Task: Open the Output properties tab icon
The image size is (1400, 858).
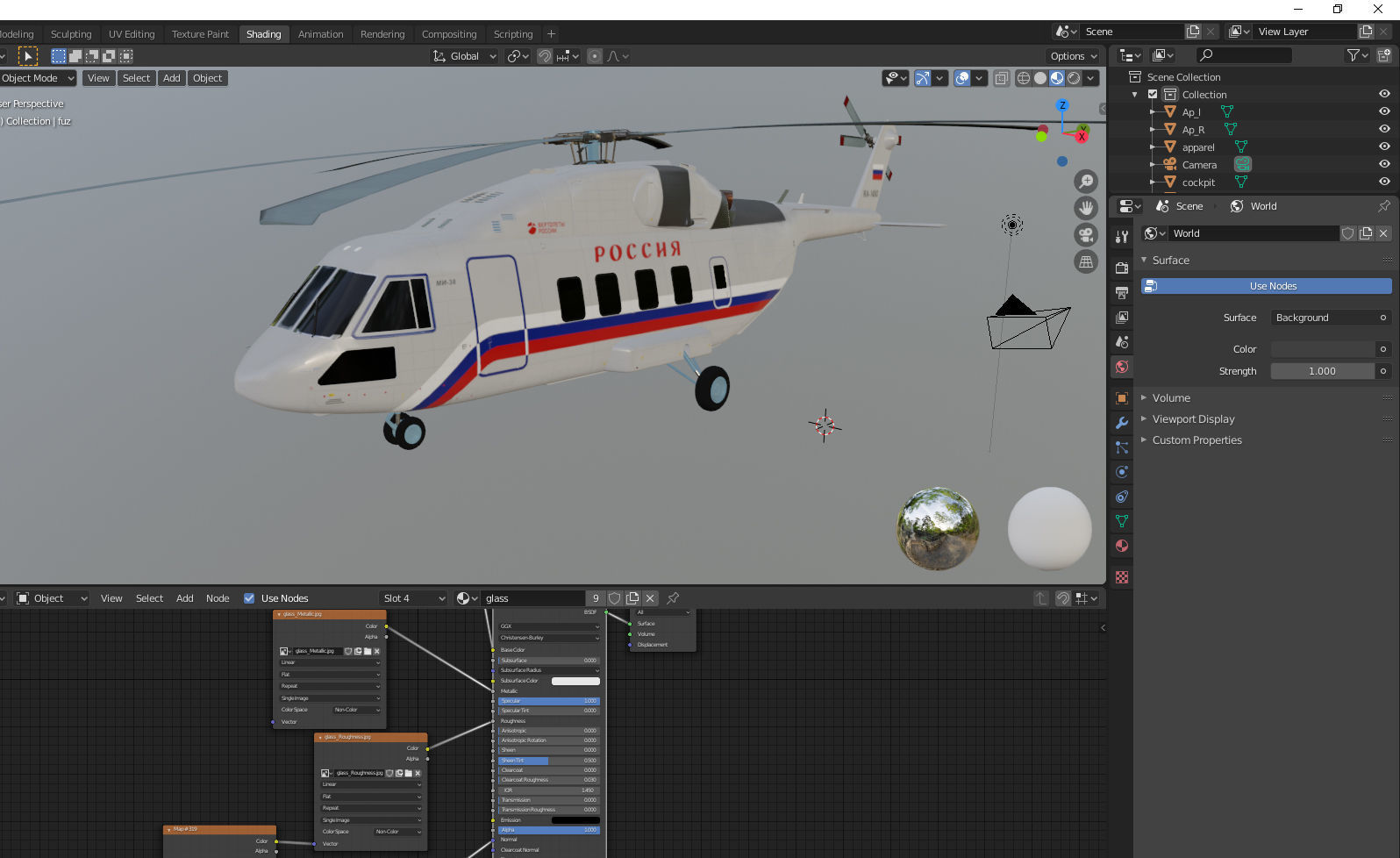Action: (1121, 292)
